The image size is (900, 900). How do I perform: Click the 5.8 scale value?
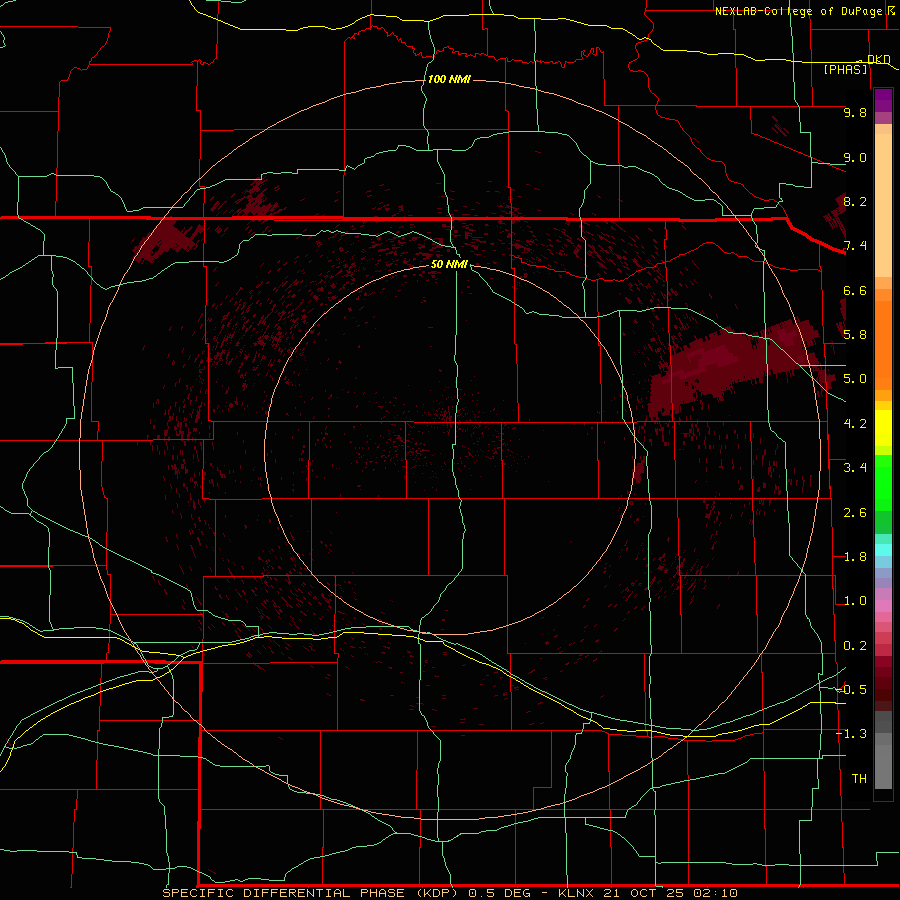855,334
